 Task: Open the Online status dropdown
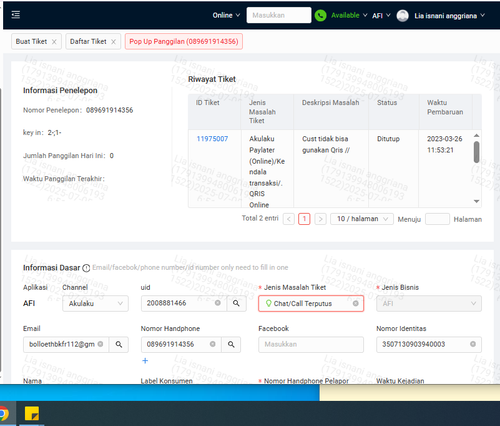pyautogui.click(x=226, y=15)
